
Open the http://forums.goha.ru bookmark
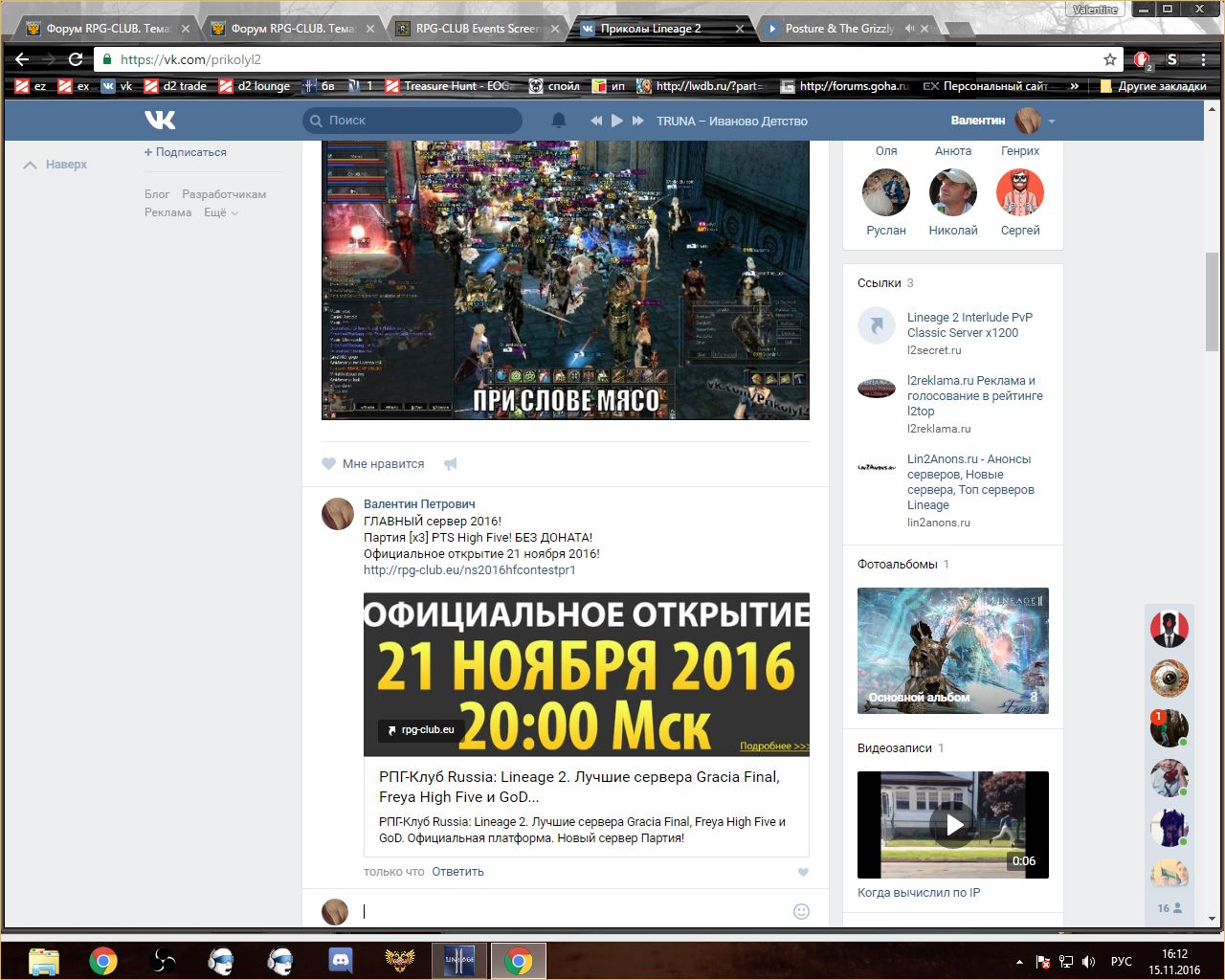(844, 86)
